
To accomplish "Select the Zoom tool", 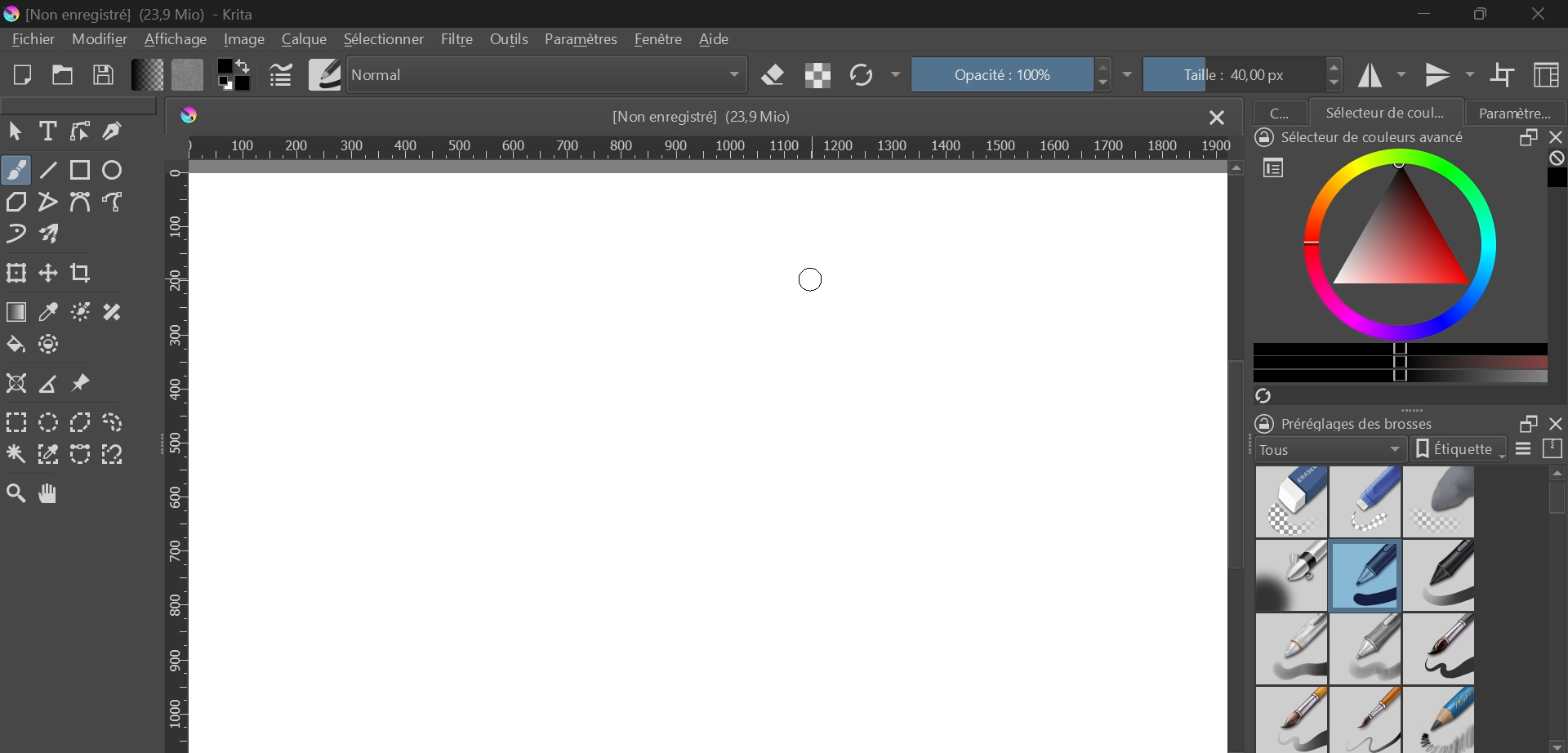I will [16, 493].
